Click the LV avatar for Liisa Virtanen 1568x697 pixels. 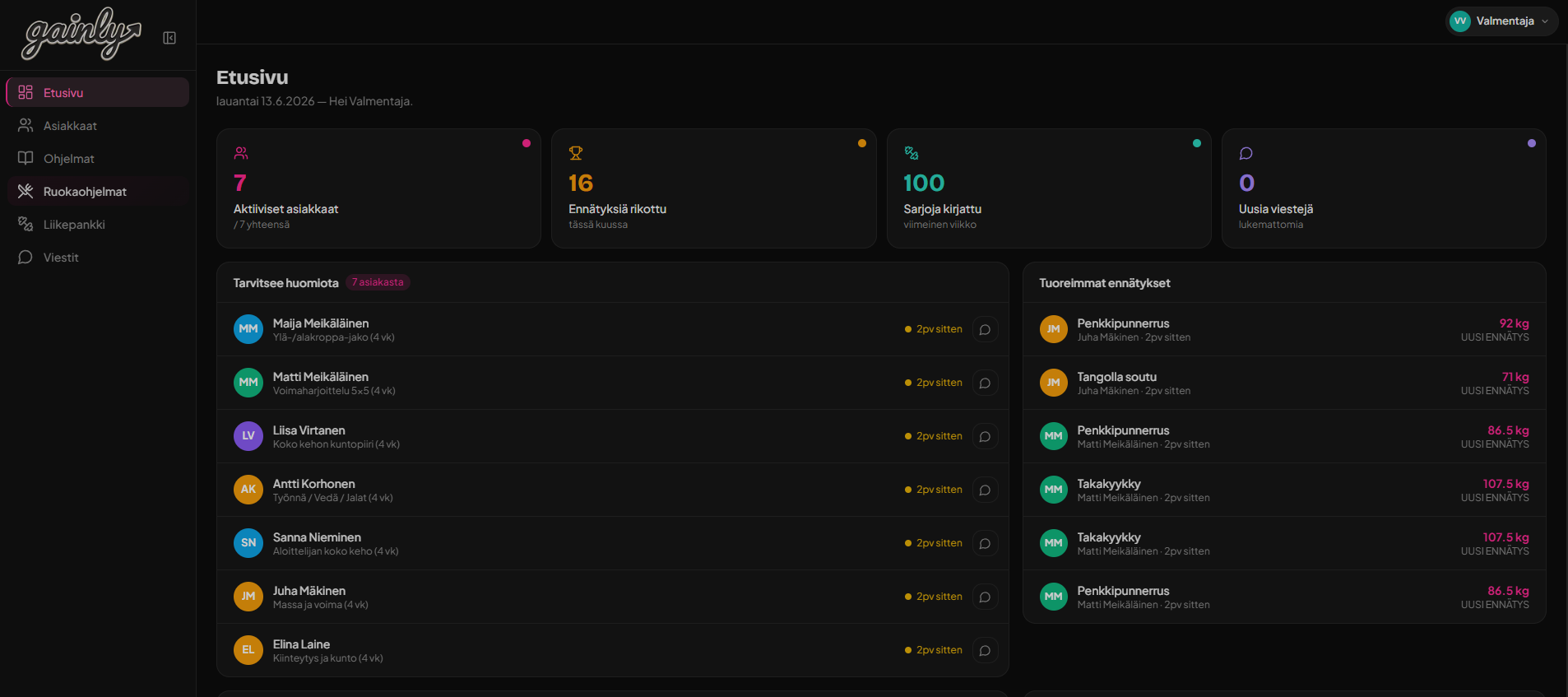pyautogui.click(x=248, y=436)
